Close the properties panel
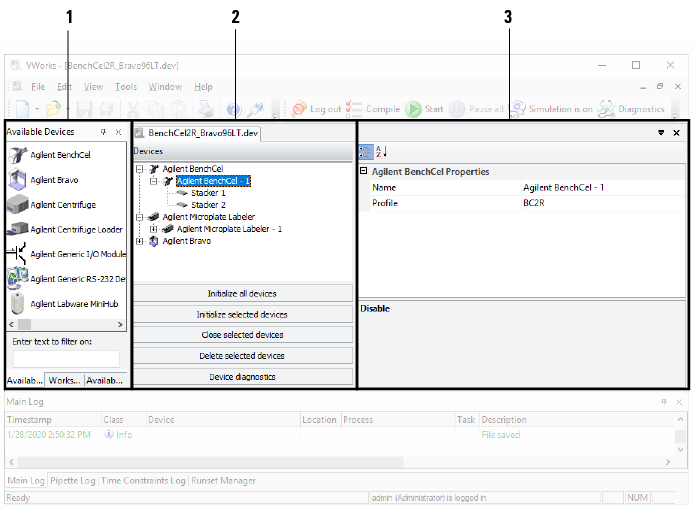 coord(676,133)
